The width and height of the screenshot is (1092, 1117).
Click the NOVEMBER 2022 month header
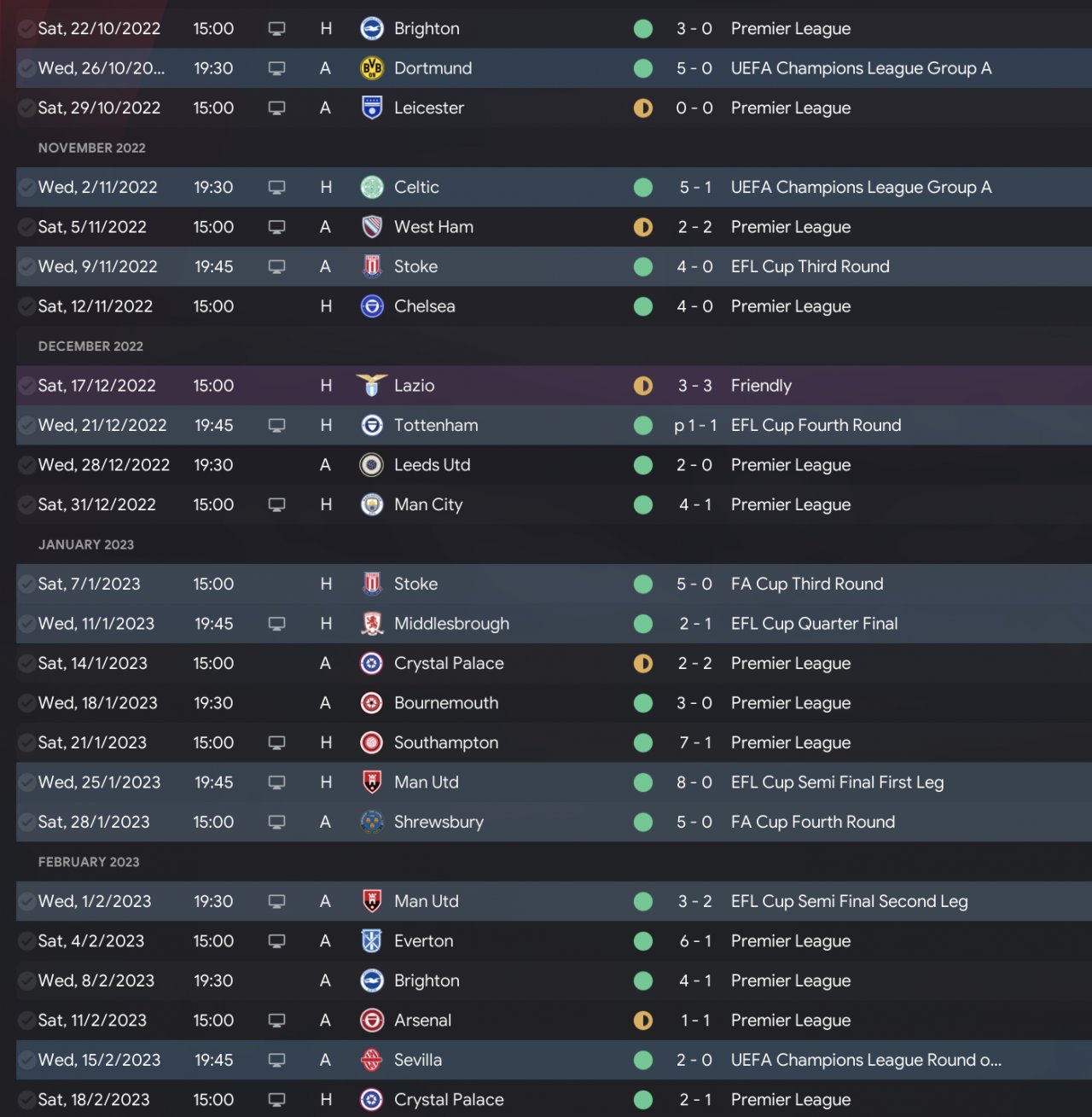[92, 148]
